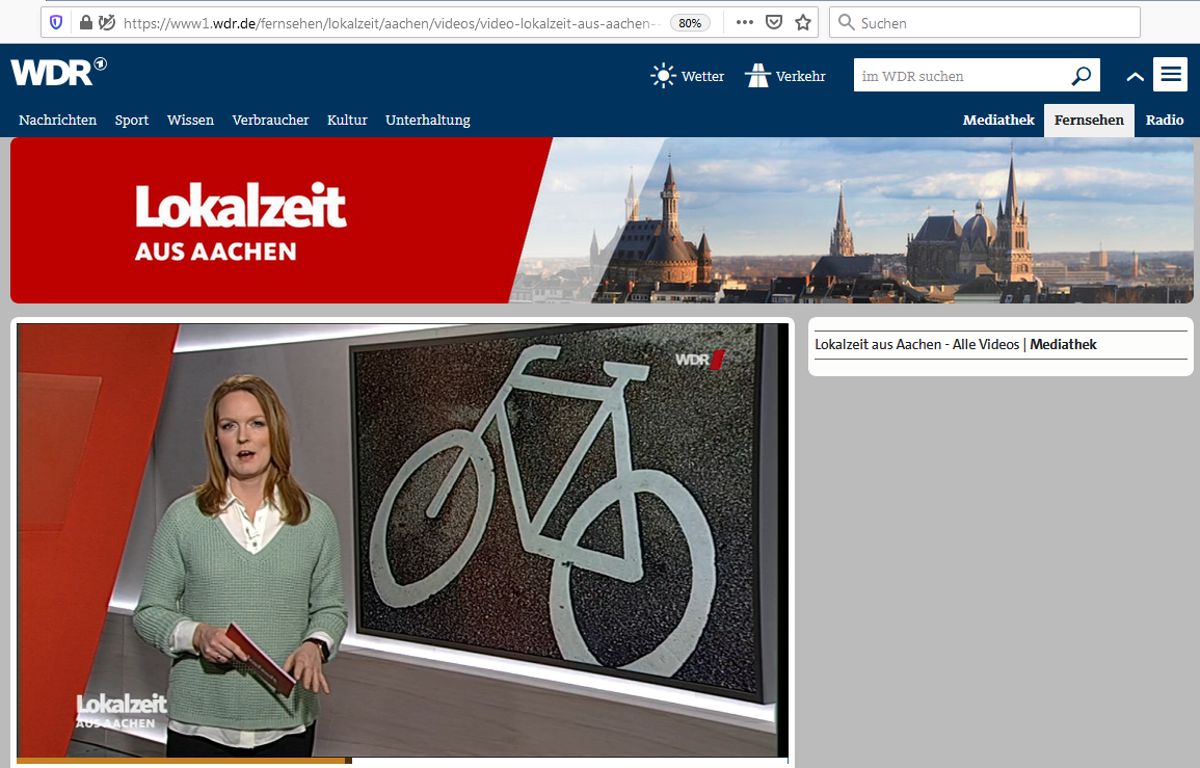The image size is (1200, 768).
Task: Switch to the Mediathek tab
Action: click(998, 120)
